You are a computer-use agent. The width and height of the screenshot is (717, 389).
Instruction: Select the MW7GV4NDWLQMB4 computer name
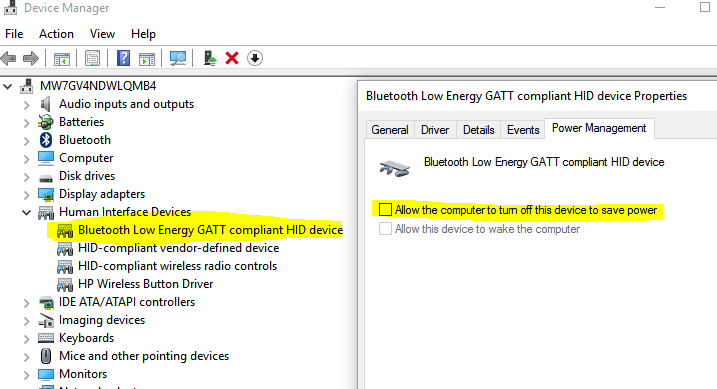coord(98,86)
